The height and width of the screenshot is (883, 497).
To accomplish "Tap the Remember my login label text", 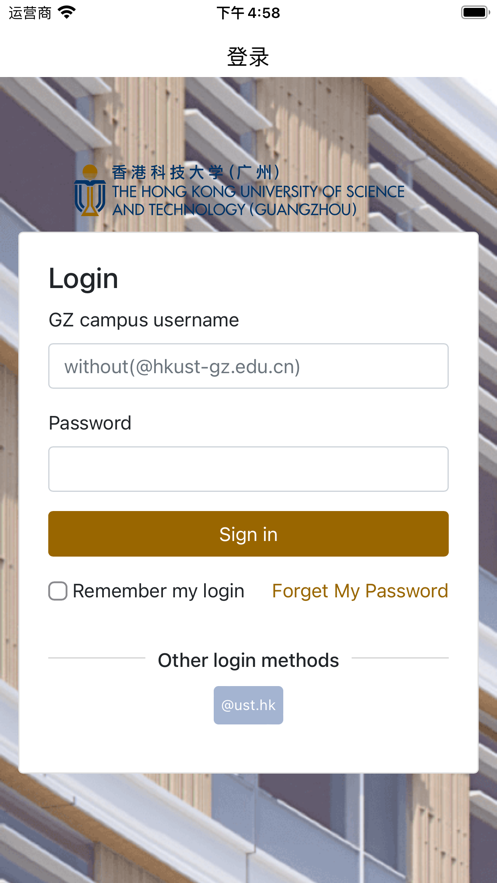I will [x=158, y=591].
